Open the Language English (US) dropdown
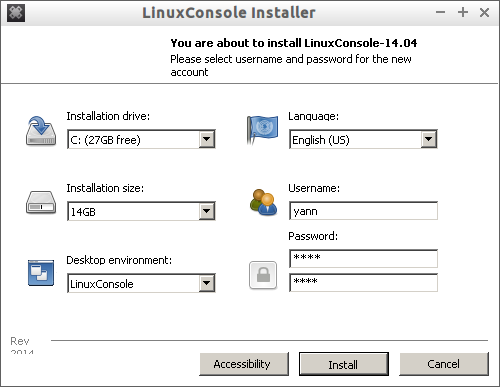Image resolution: width=500 pixels, height=387 pixels. tap(363, 139)
